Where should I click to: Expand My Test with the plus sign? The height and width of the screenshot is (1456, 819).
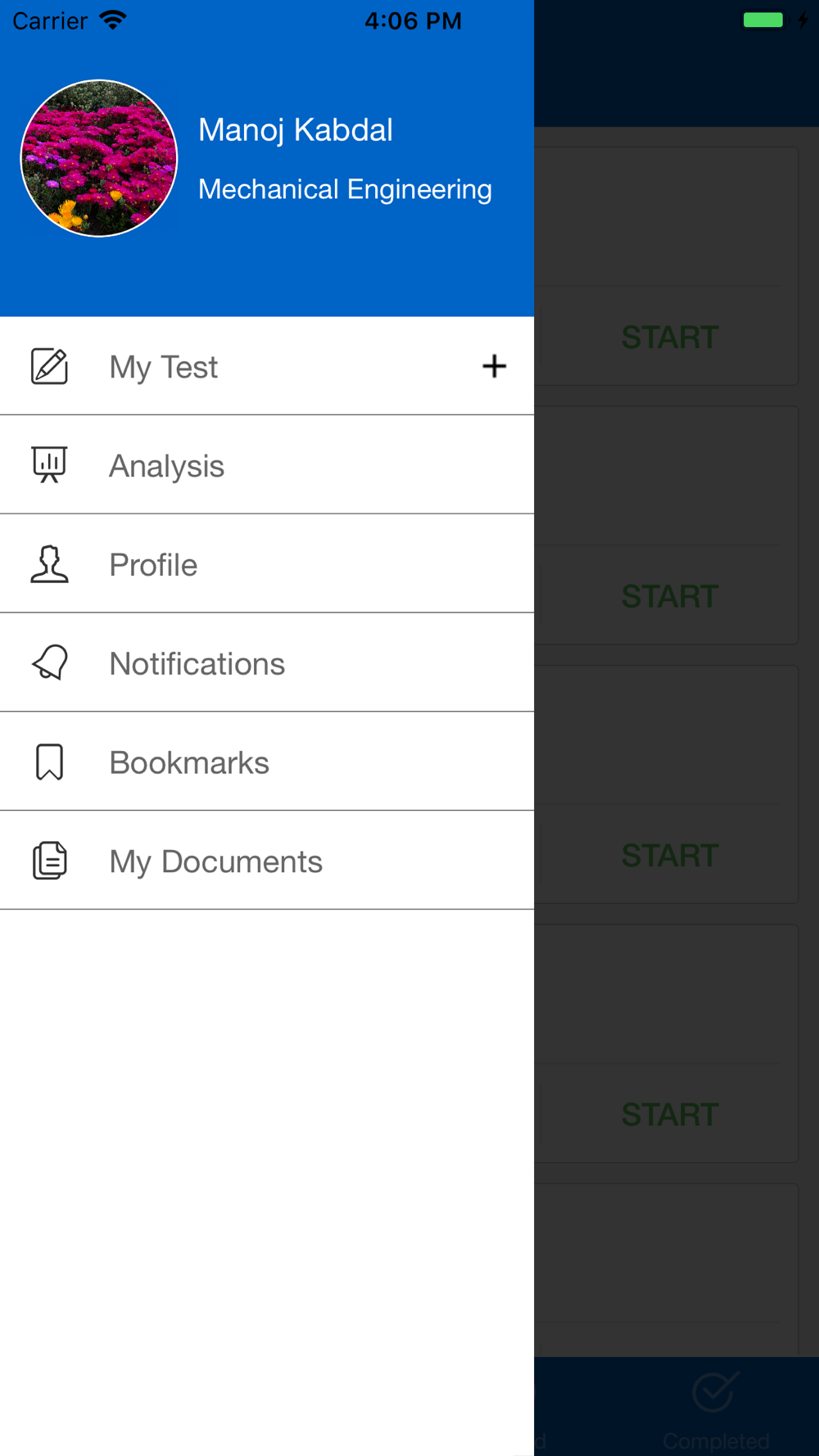[494, 366]
